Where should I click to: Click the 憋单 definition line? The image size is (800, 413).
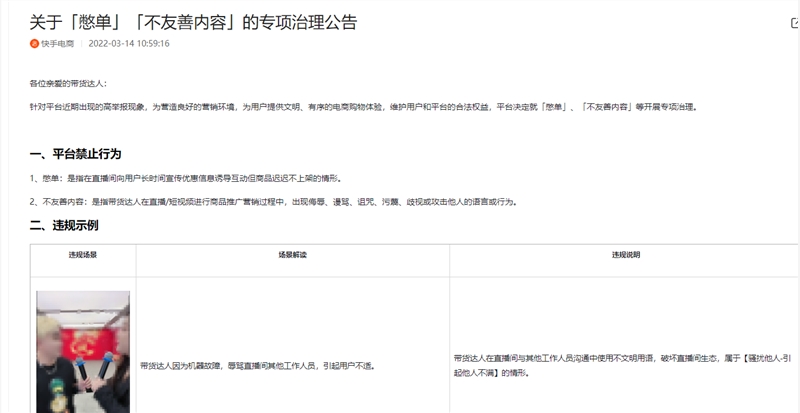click(185, 179)
